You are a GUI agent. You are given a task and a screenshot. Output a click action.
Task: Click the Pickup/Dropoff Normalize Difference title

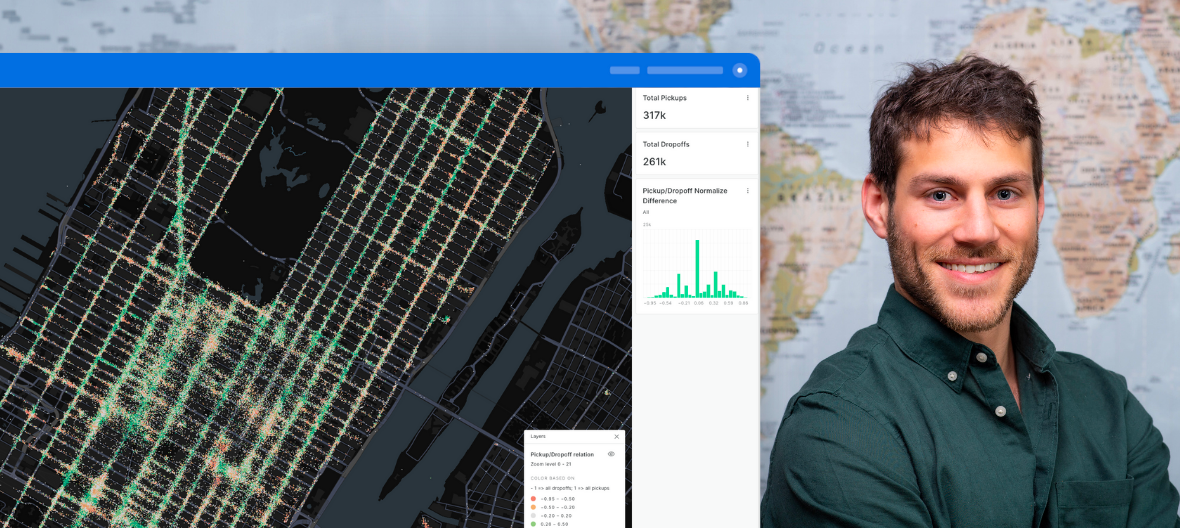point(685,196)
